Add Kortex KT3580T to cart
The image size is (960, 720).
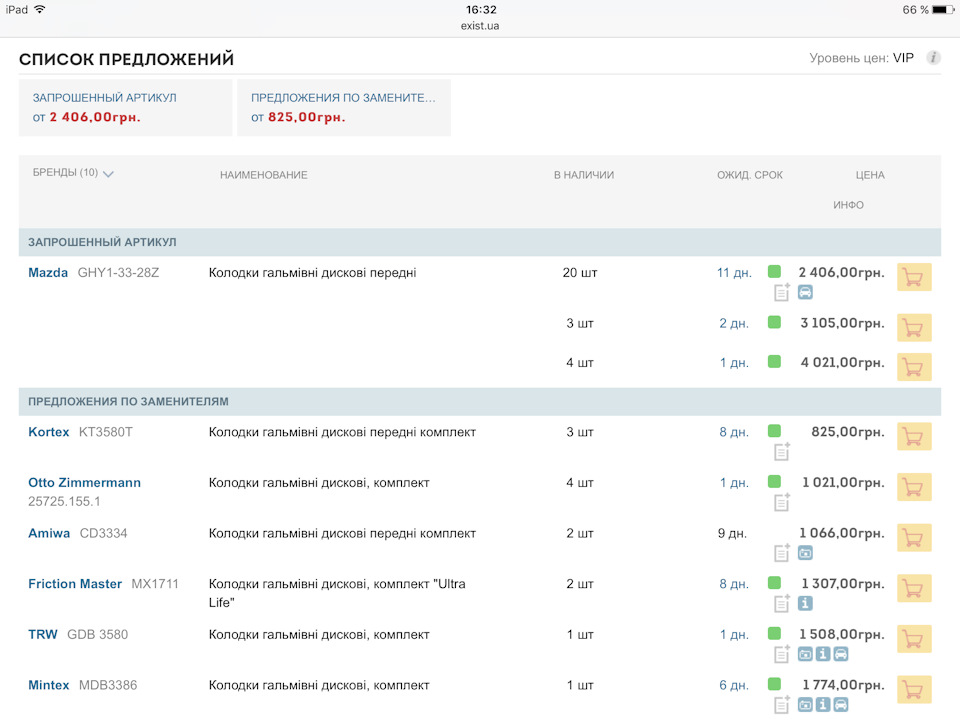[x=913, y=437]
